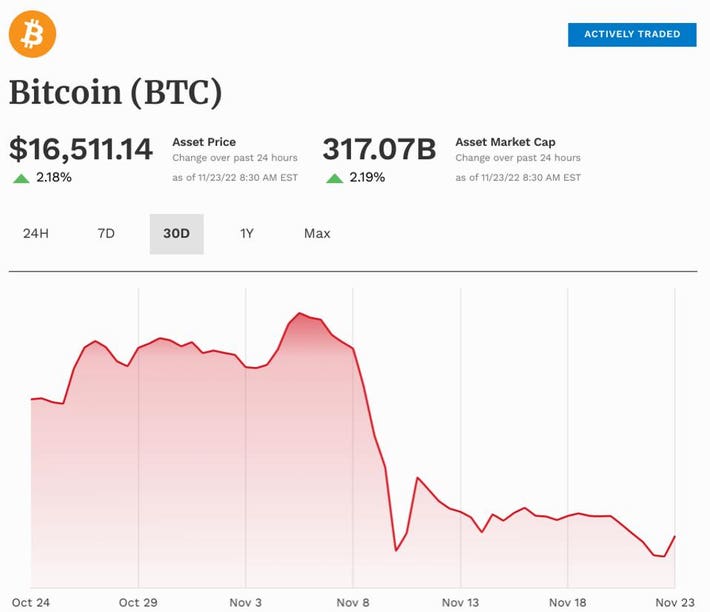Click the green up arrow beside 2.18%
Image resolution: width=710 pixels, height=612 pixels.
tap(21, 178)
